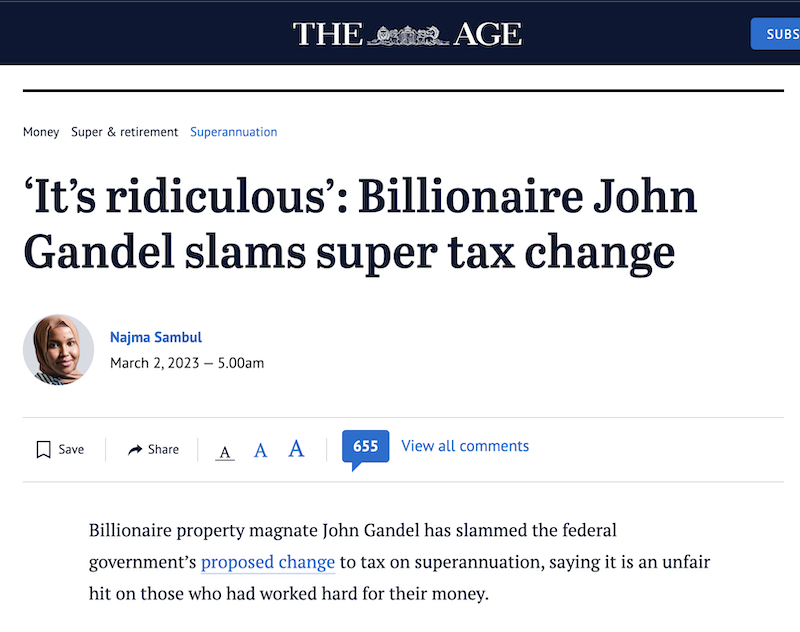Go to Super & retirement breadcrumb

(124, 132)
